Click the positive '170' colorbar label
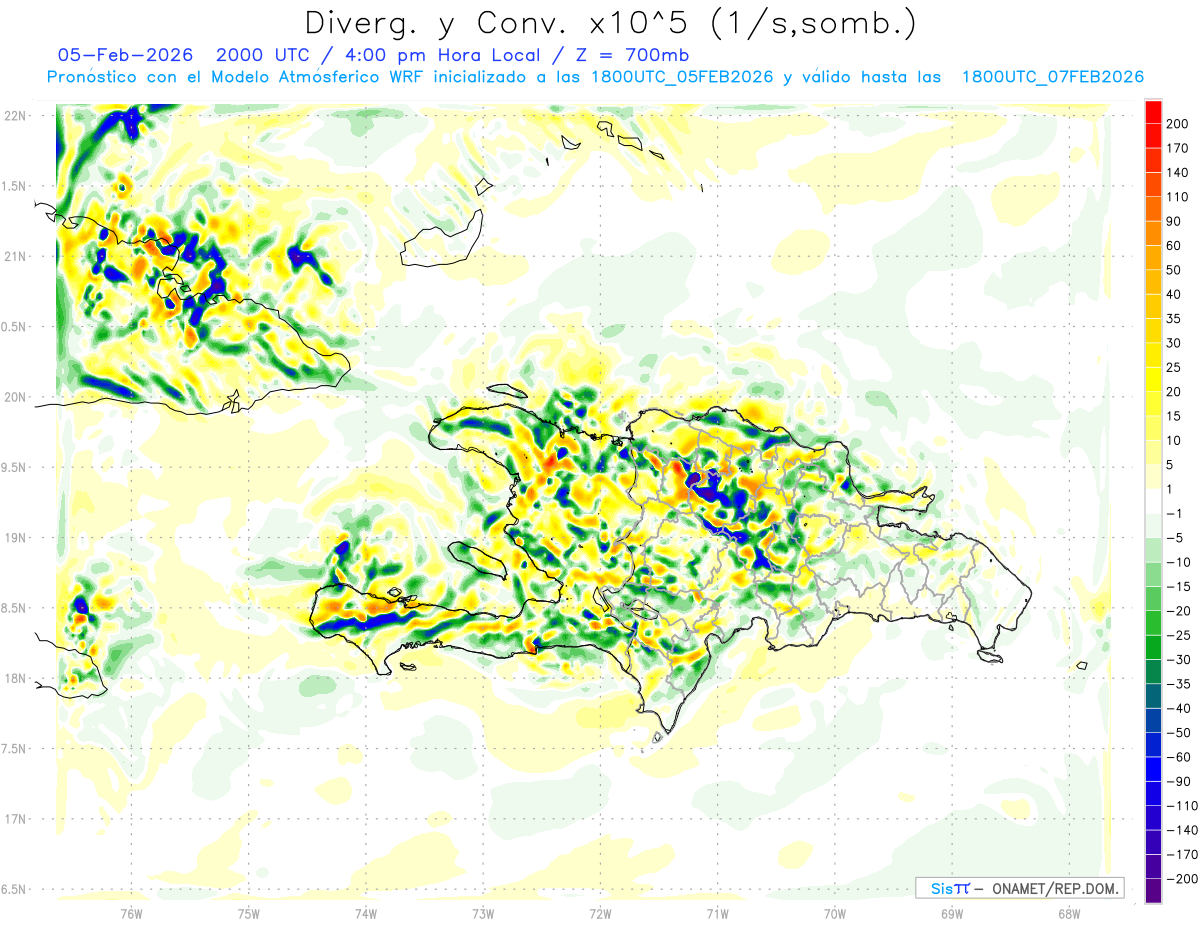The image size is (1200, 927). [1177, 148]
